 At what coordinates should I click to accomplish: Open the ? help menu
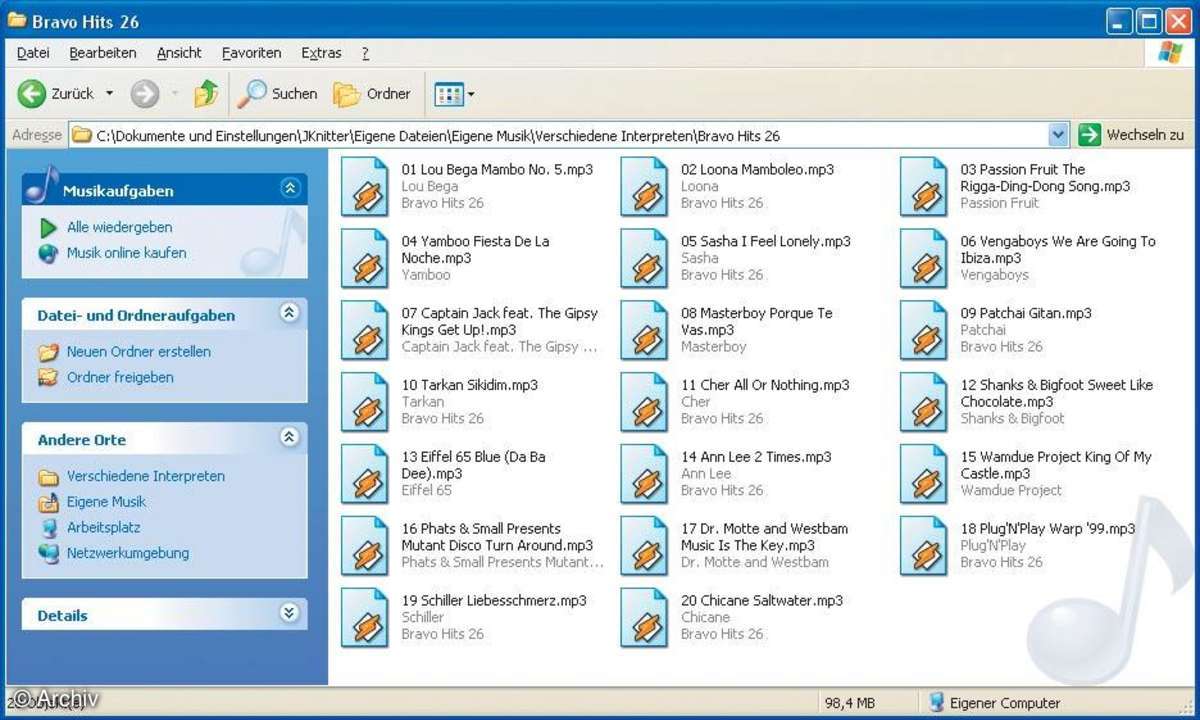pyautogui.click(x=365, y=53)
